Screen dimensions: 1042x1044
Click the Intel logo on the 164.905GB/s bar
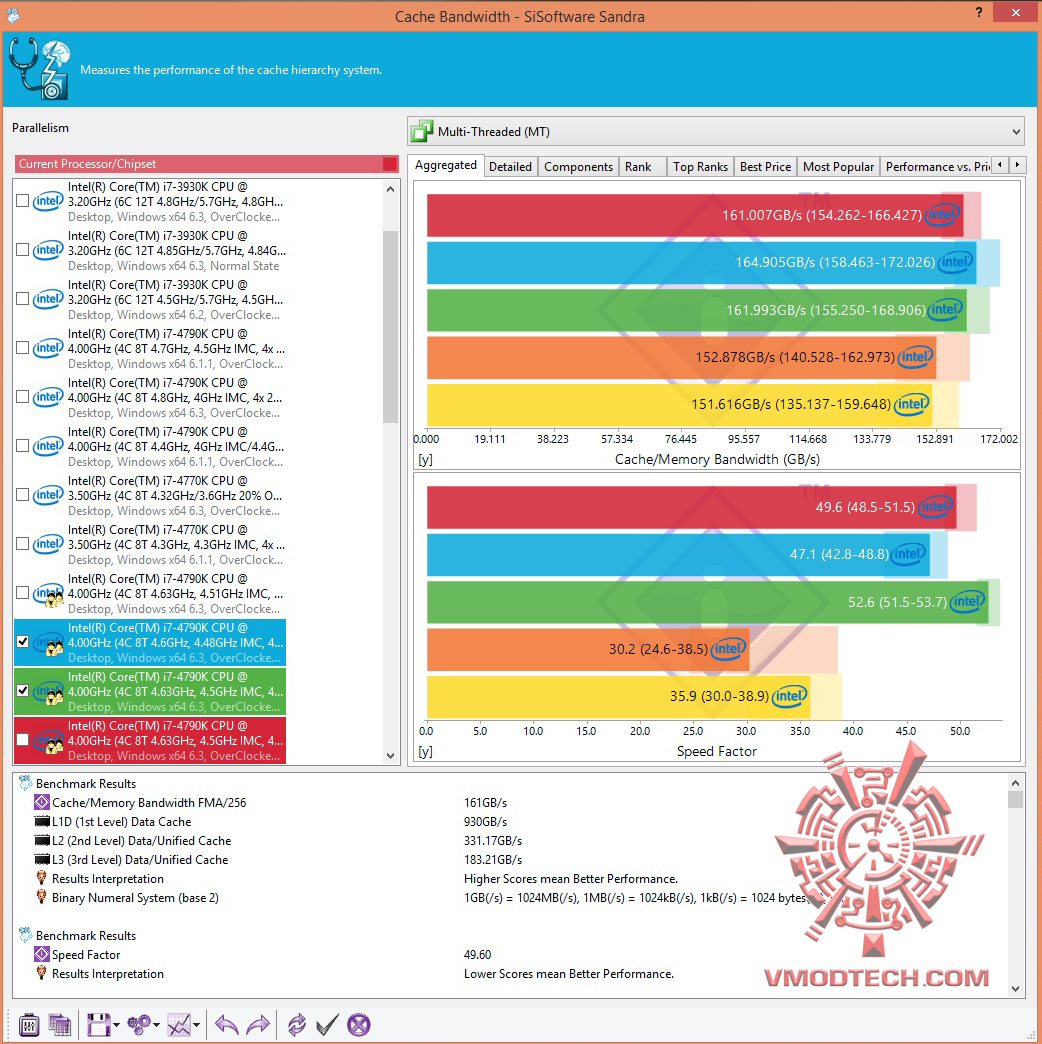point(955,262)
